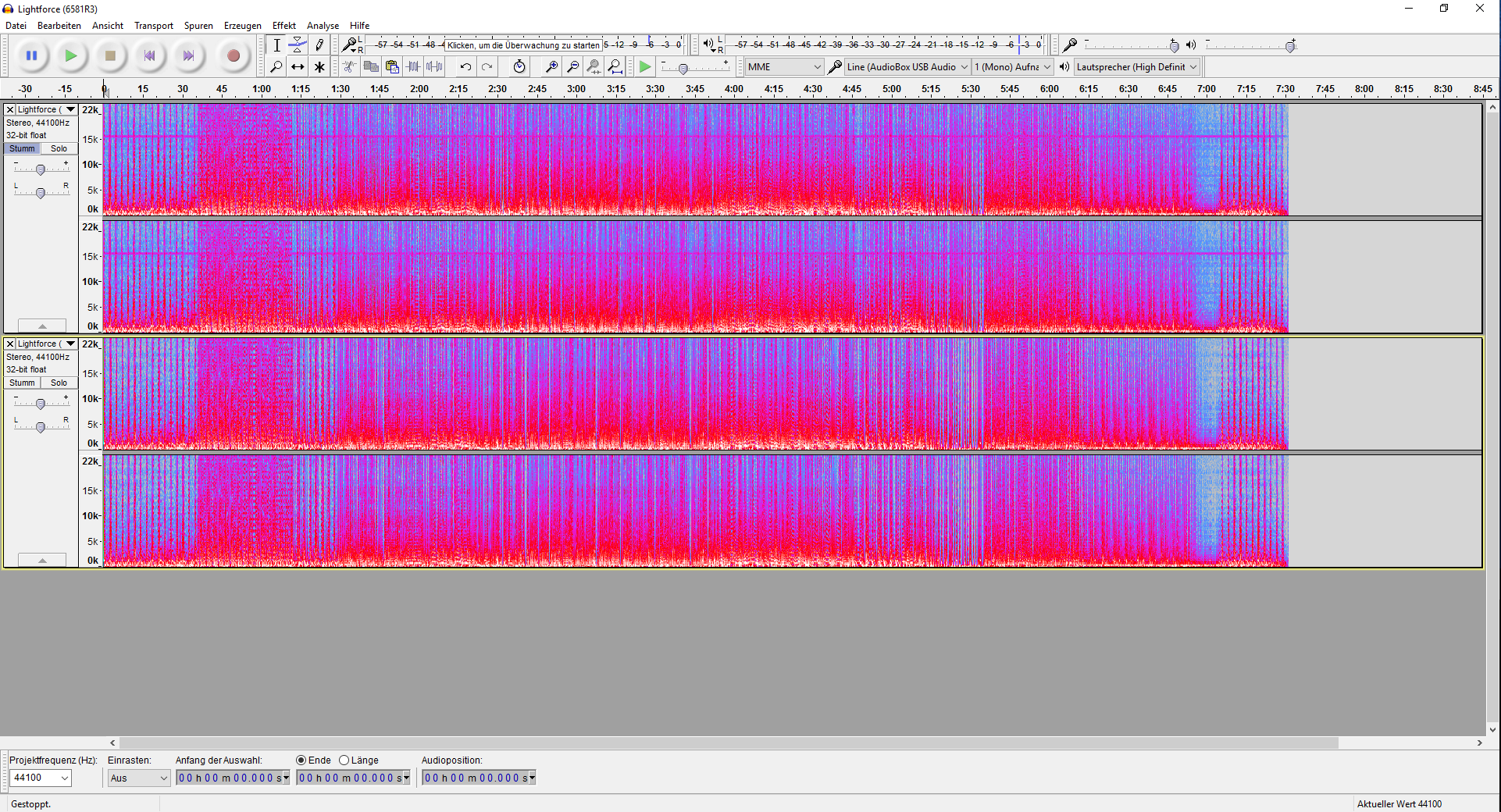The width and height of the screenshot is (1501, 812).
Task: Click the Redo arrow icon
Action: pos(487,67)
